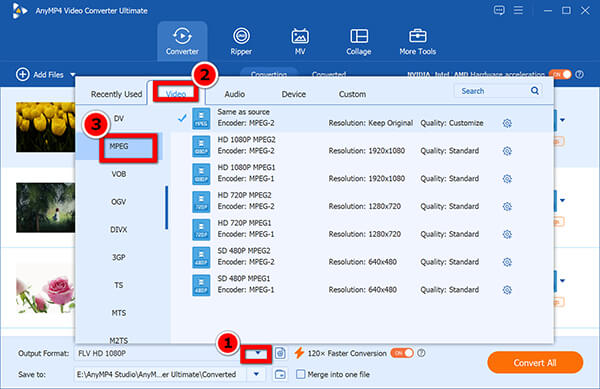This screenshot has height=389, width=600.
Task: Open settings gear for HD 1080P MPEG1
Action: click(x=507, y=179)
